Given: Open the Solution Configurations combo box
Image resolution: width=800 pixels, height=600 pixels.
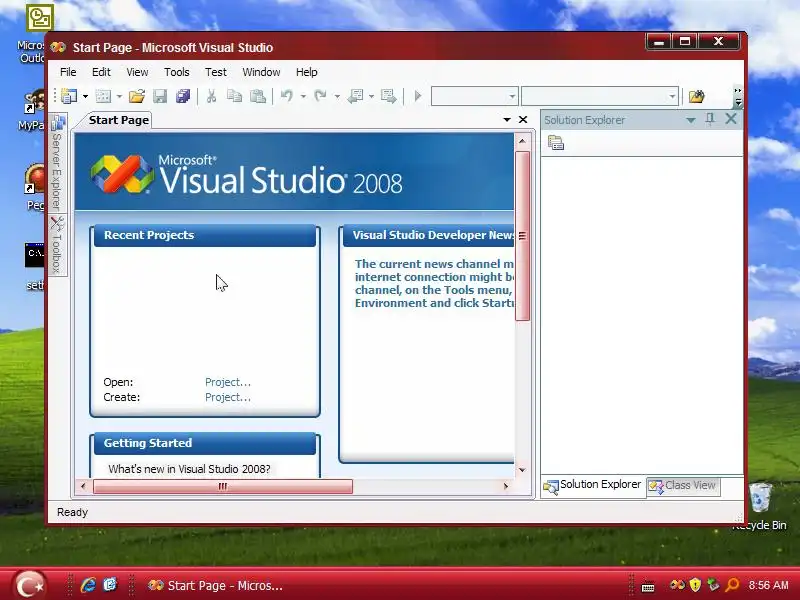Looking at the screenshot, I should coord(474,96).
